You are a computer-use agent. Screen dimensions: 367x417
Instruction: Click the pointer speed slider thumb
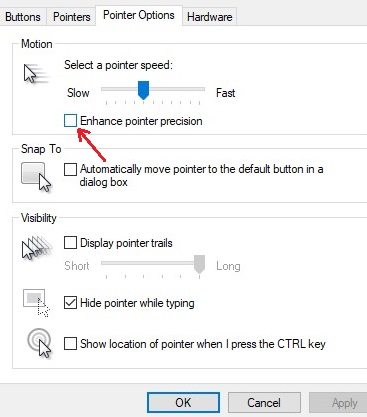tap(143, 90)
